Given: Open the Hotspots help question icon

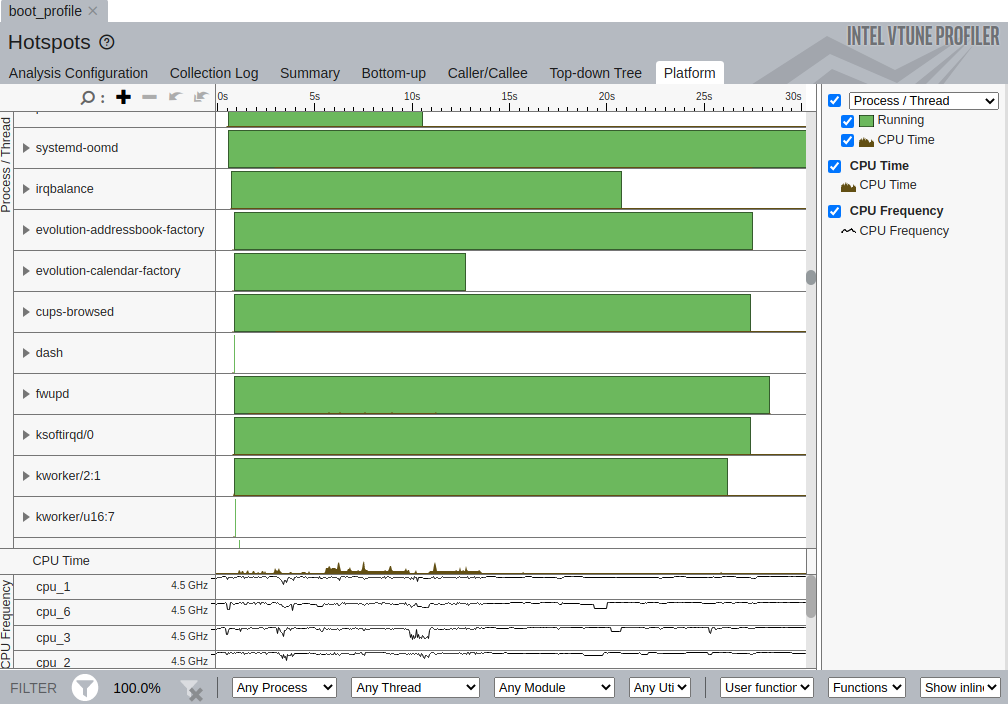Looking at the screenshot, I should [107, 43].
